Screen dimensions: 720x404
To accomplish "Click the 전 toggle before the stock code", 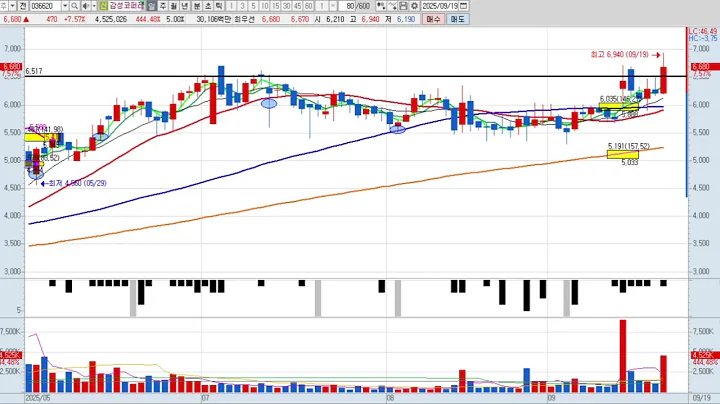I will 22,6.
